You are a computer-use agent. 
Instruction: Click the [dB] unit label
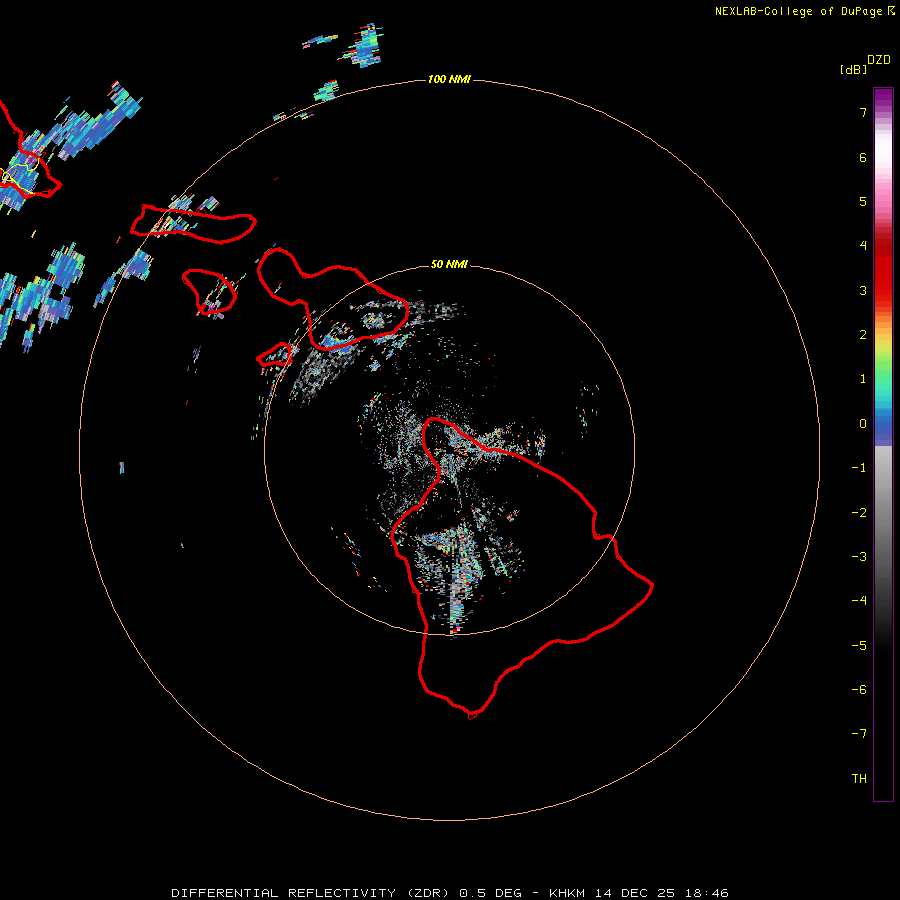pyautogui.click(x=854, y=70)
